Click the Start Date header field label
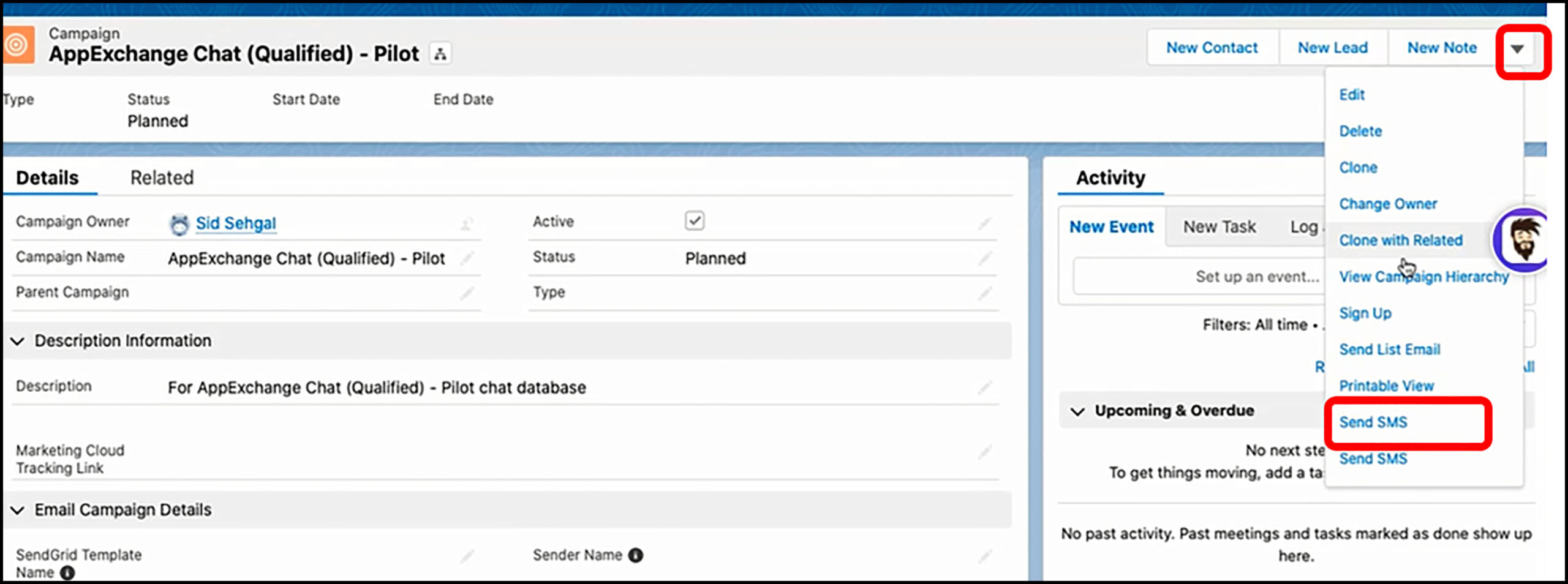This screenshot has height=584, width=1568. [x=306, y=99]
